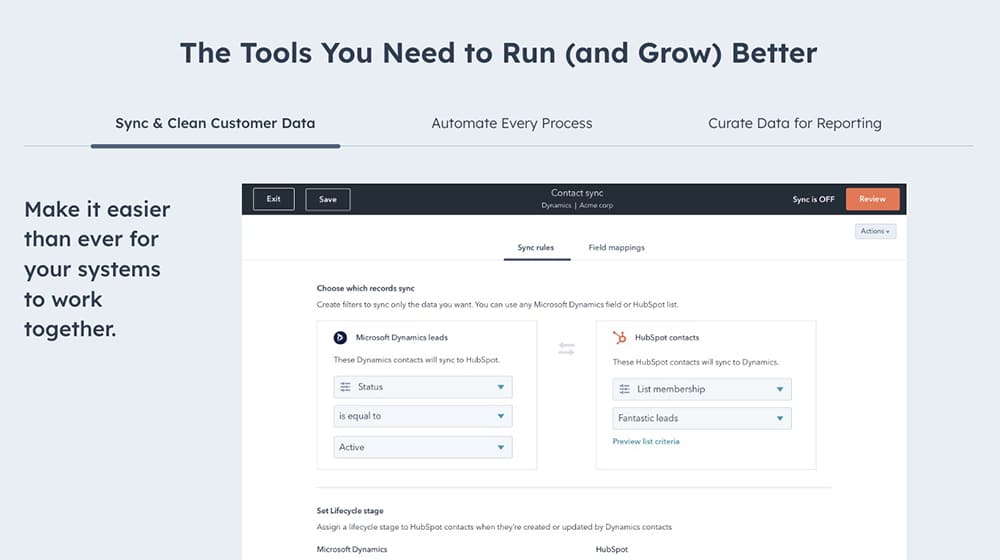Image resolution: width=1000 pixels, height=560 pixels.
Task: Switch to Automate Every Process tab
Action: click(511, 123)
